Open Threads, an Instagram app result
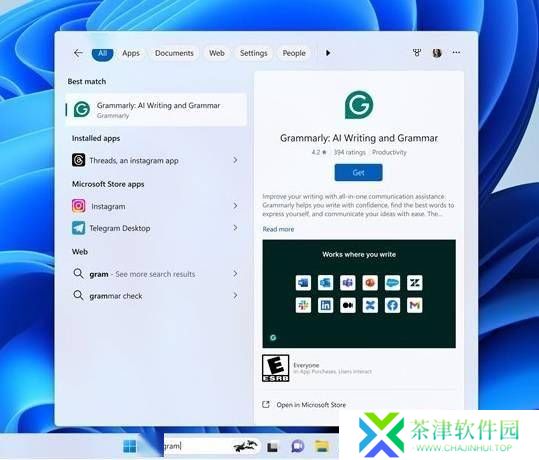 [x=156, y=160]
